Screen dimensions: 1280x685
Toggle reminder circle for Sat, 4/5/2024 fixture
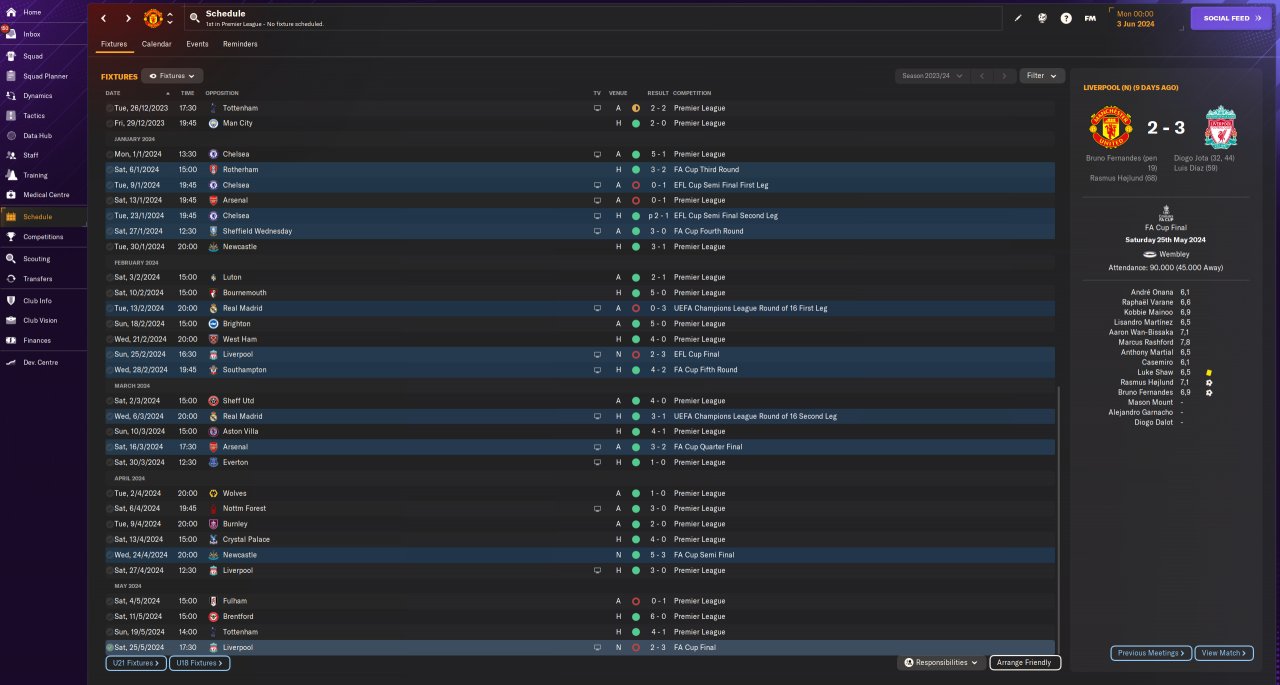click(x=109, y=601)
